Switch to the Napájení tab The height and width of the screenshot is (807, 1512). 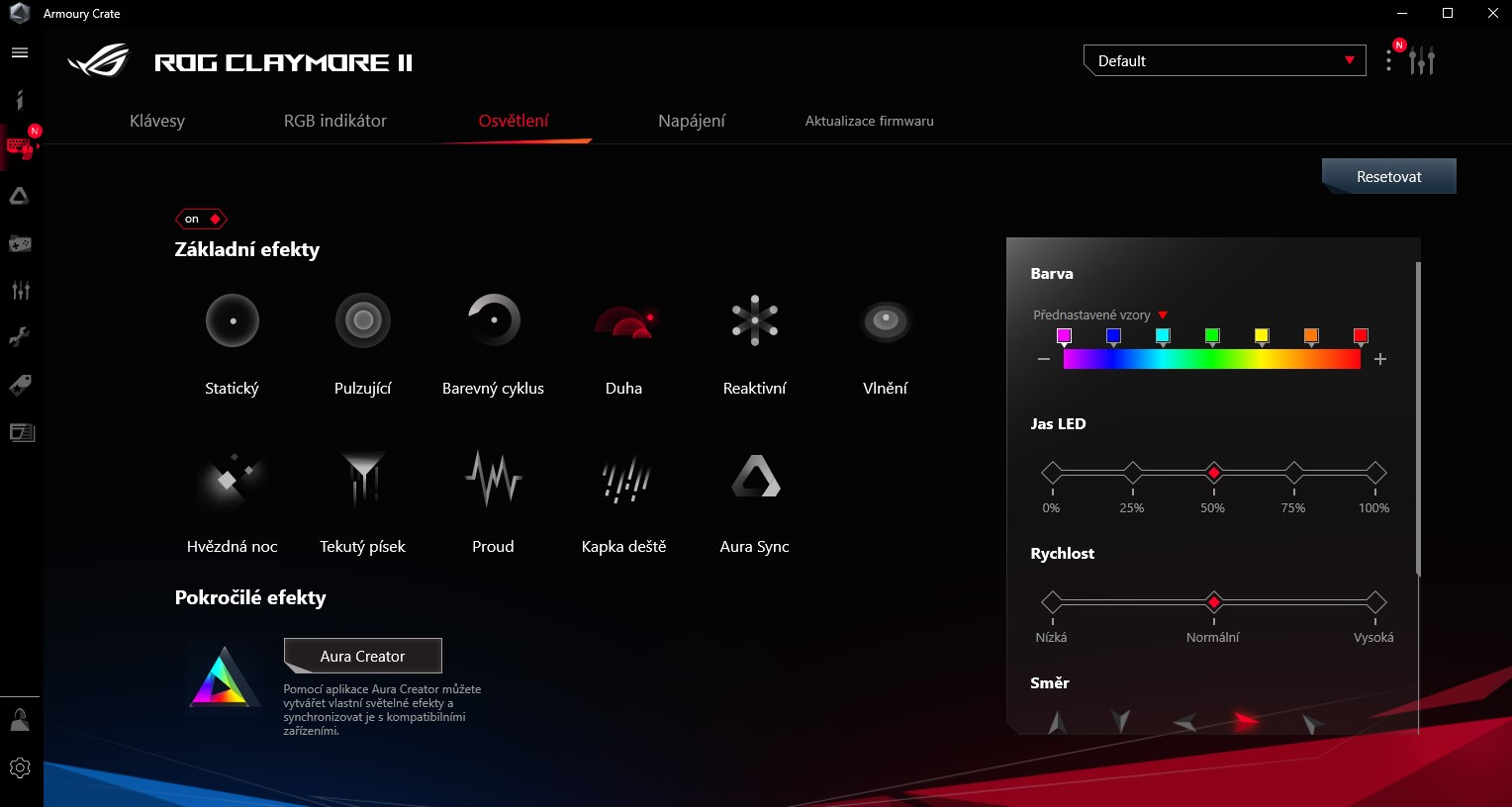click(692, 121)
